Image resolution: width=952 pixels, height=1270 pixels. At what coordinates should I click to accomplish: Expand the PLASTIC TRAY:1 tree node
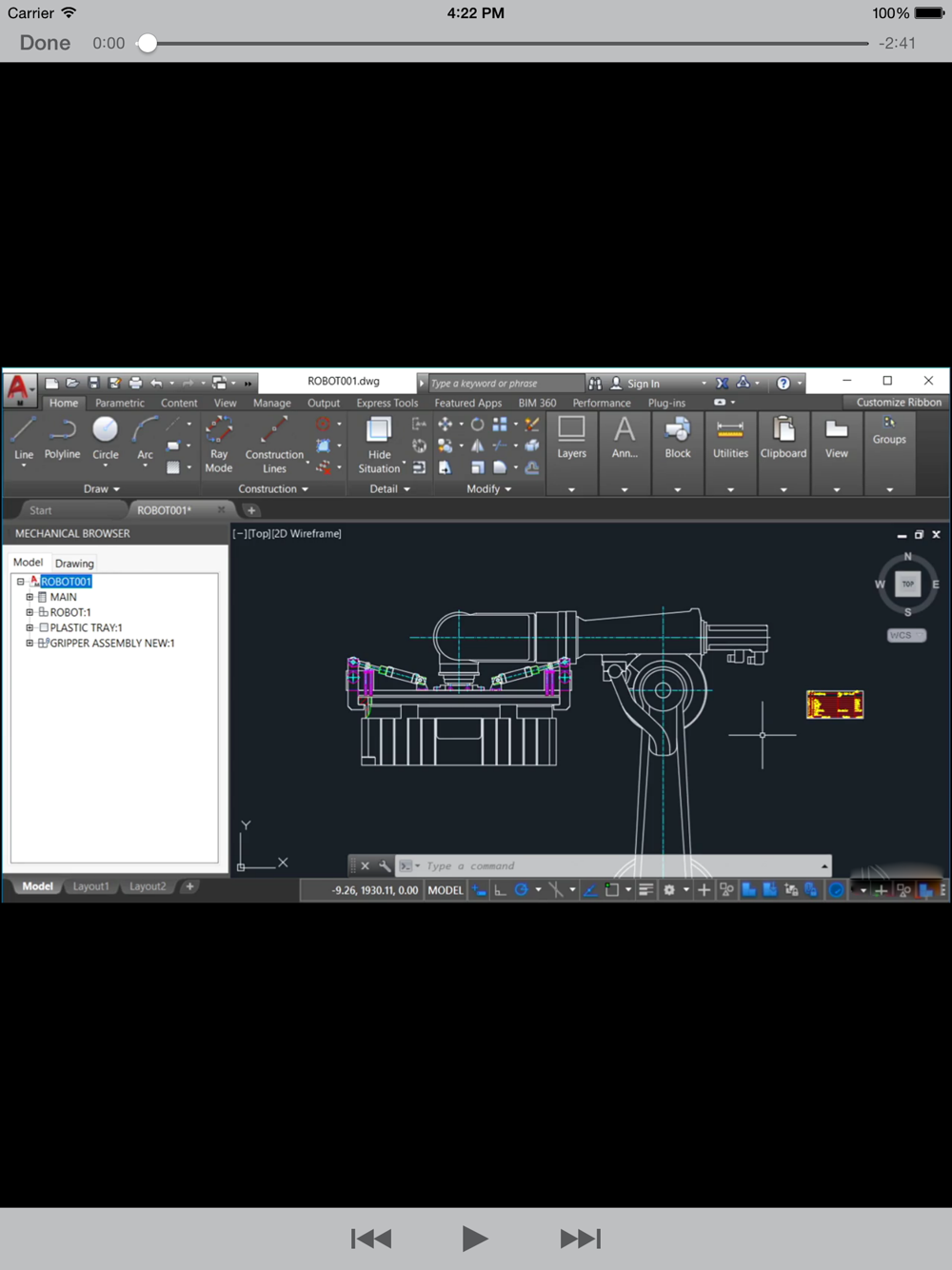point(30,627)
